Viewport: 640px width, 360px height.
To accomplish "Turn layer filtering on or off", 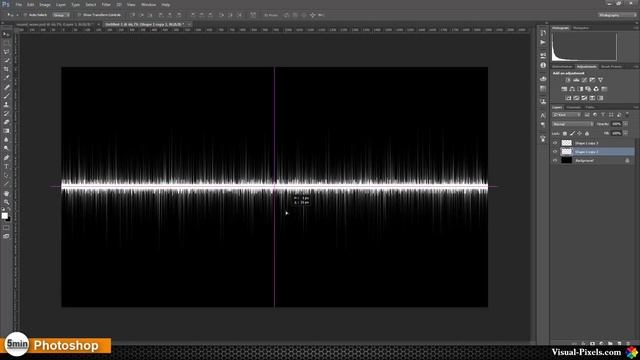I will pyautogui.click(x=627, y=115).
